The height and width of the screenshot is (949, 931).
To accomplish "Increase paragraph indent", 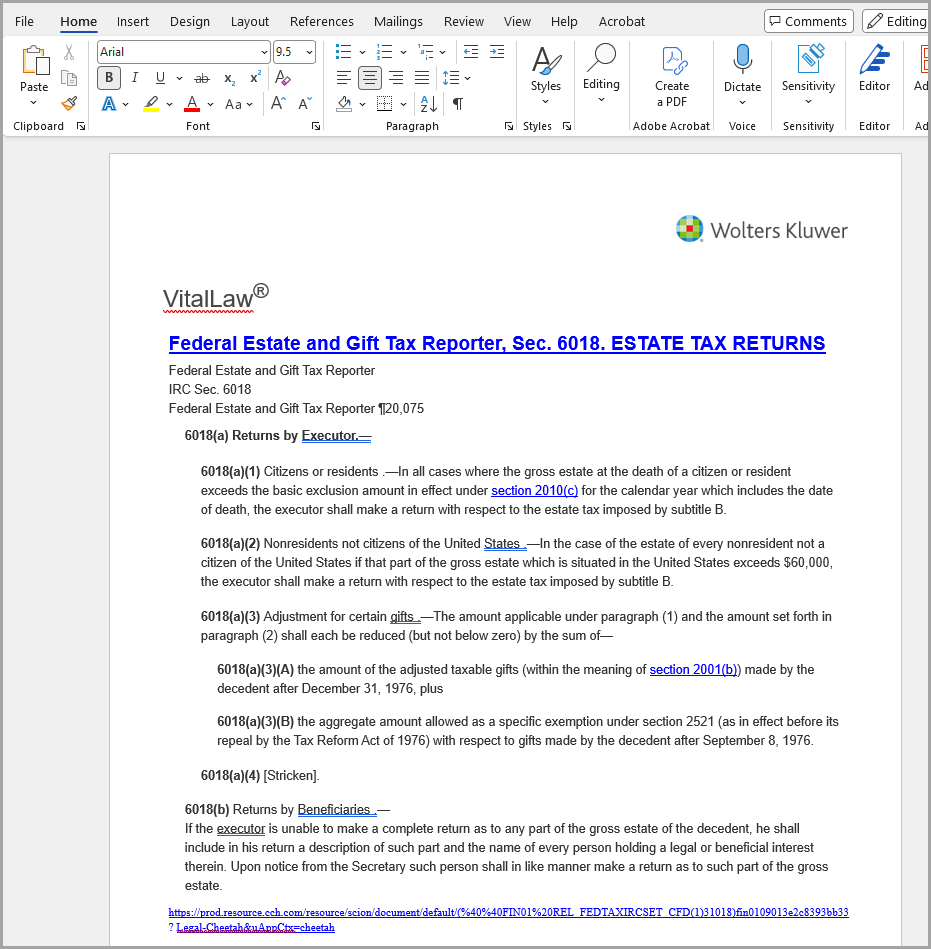I will [497, 52].
